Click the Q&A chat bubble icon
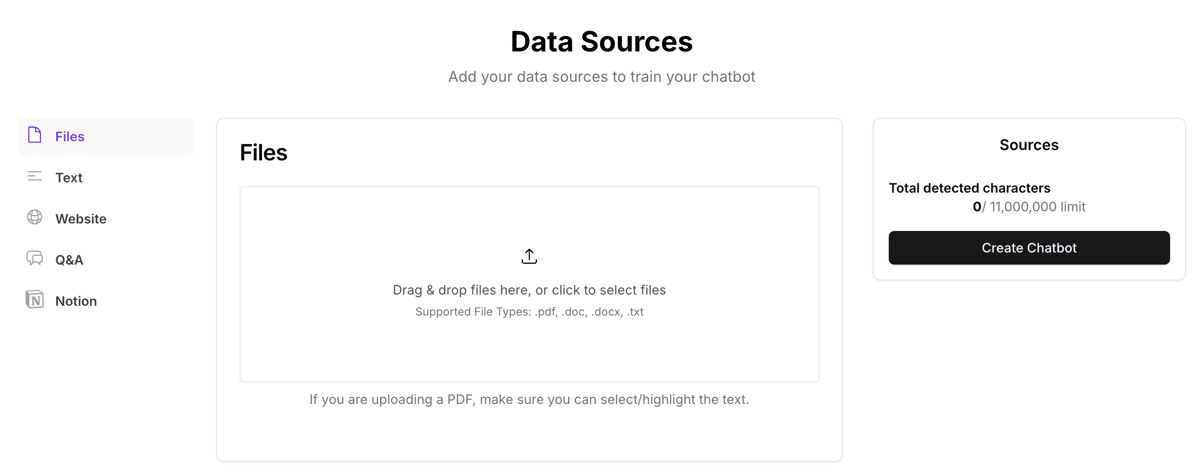Screen dimensions: 1200x475 click(x=35, y=258)
